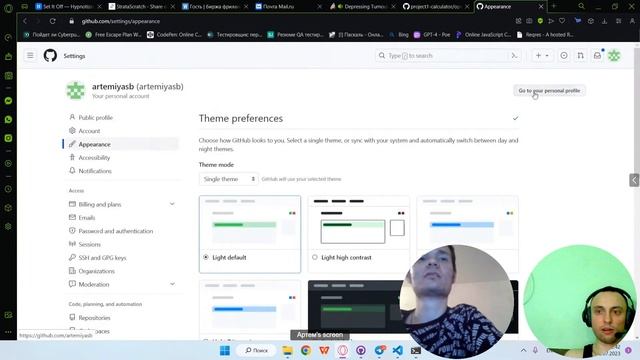Viewport: 640px width, 360px height.
Task: Open the Single theme mode dropdown
Action: [x=229, y=179]
